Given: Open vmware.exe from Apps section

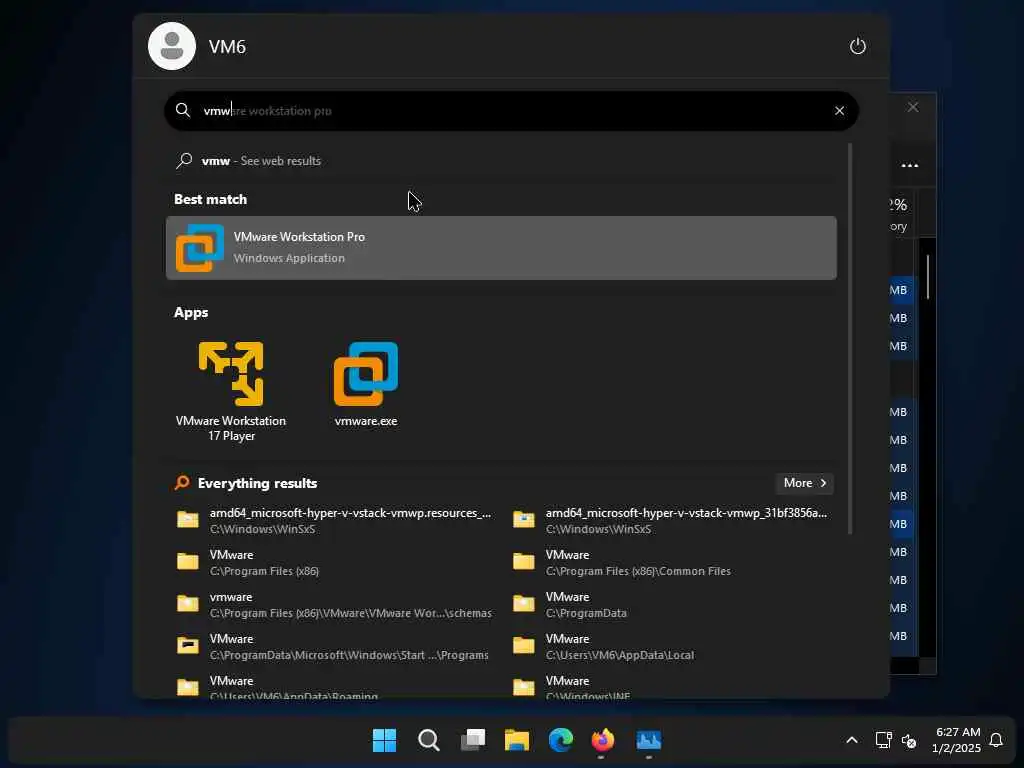Looking at the screenshot, I should point(366,385).
